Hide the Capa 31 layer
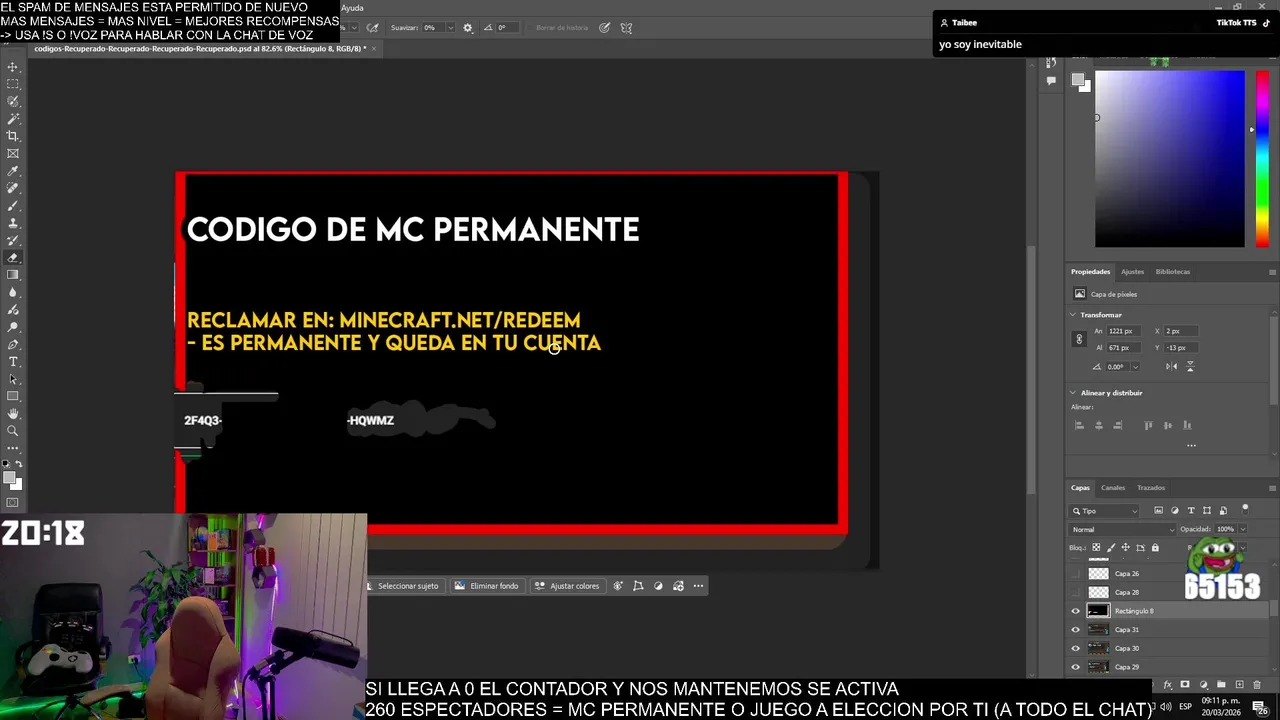 1076,630
